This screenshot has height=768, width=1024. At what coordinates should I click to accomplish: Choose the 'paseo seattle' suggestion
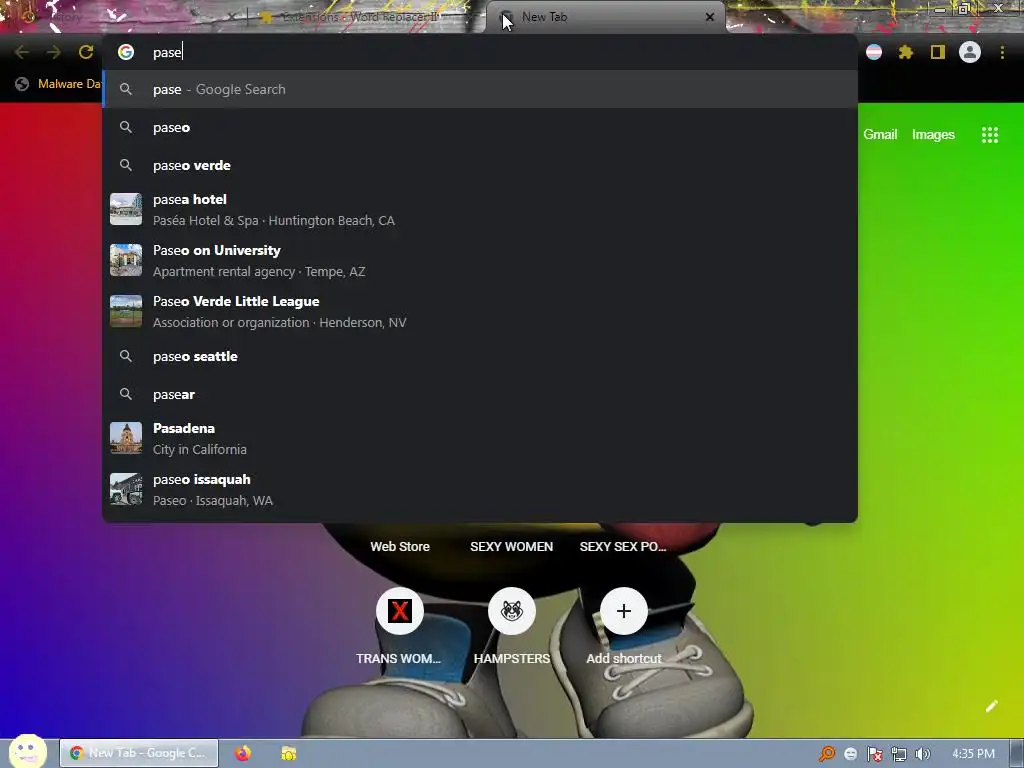point(480,357)
